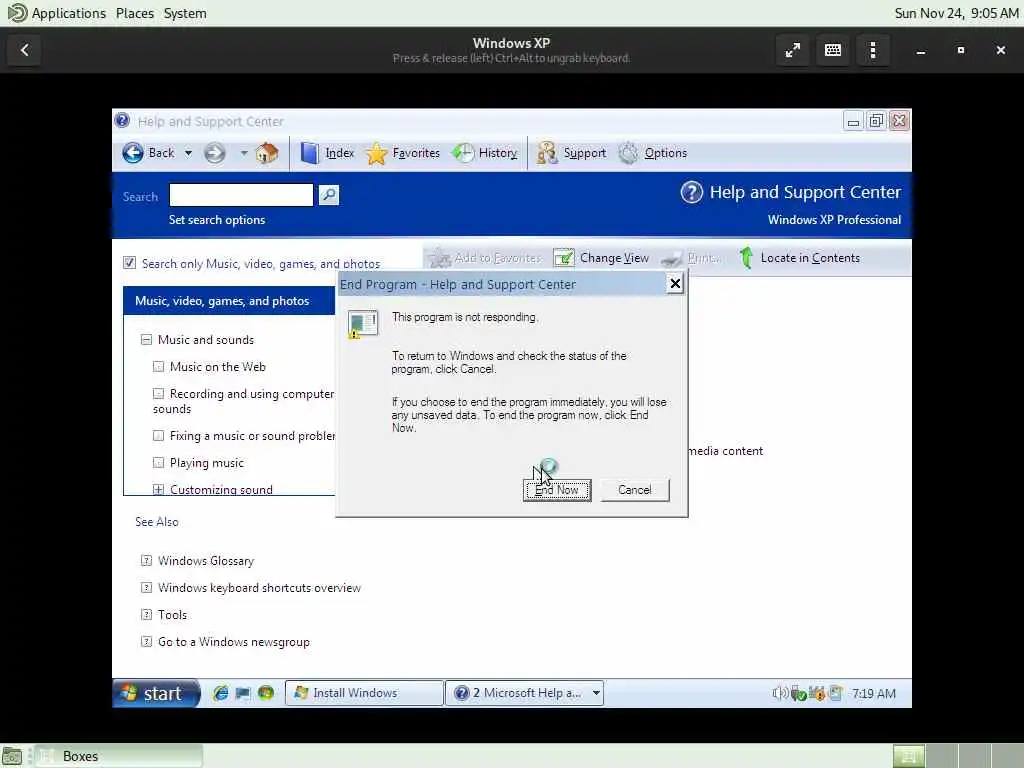Open Recording and using computer sounds topic
The height and width of the screenshot is (768, 1024).
coord(244,401)
